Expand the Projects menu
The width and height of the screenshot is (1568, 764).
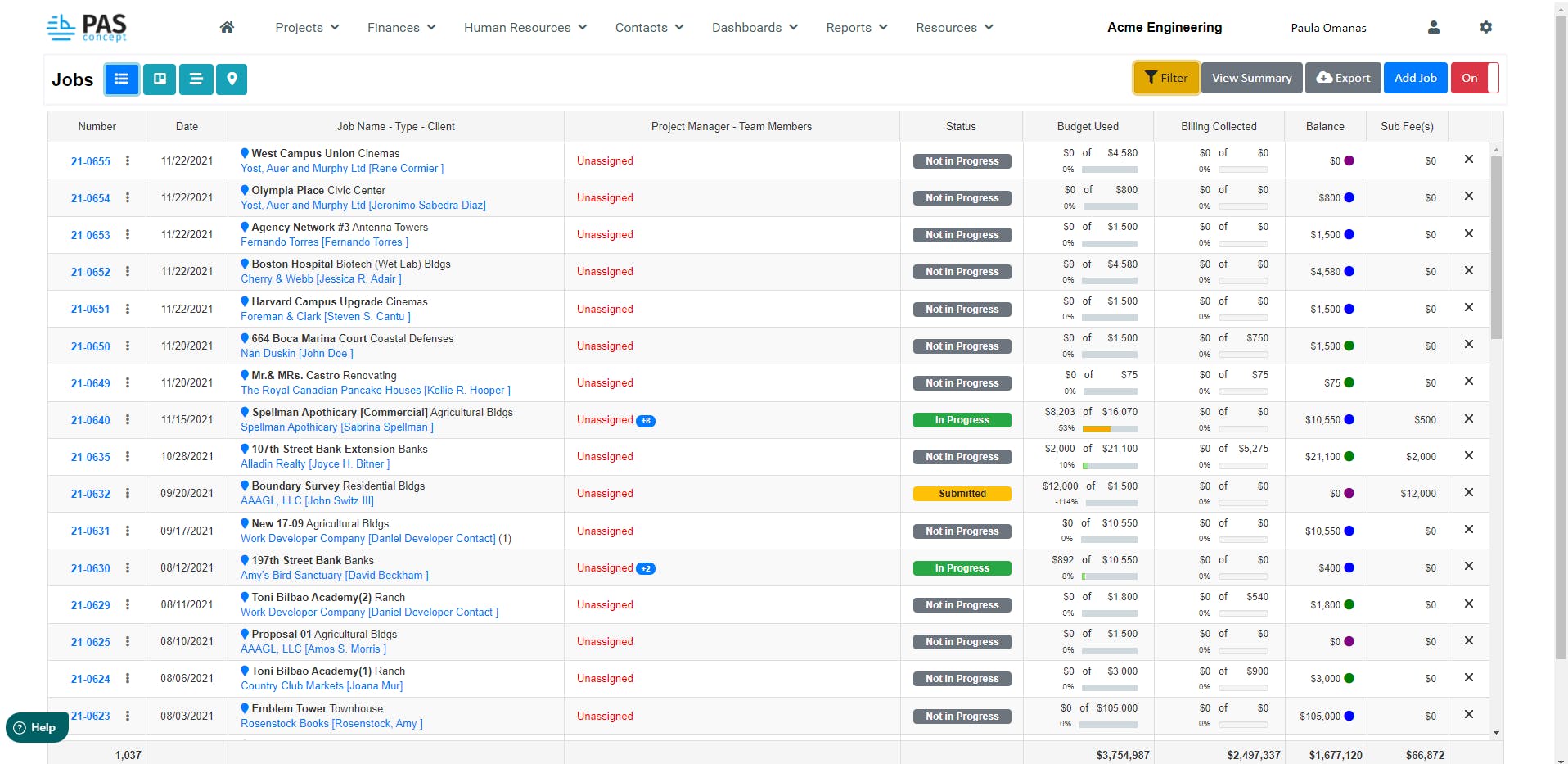(307, 28)
